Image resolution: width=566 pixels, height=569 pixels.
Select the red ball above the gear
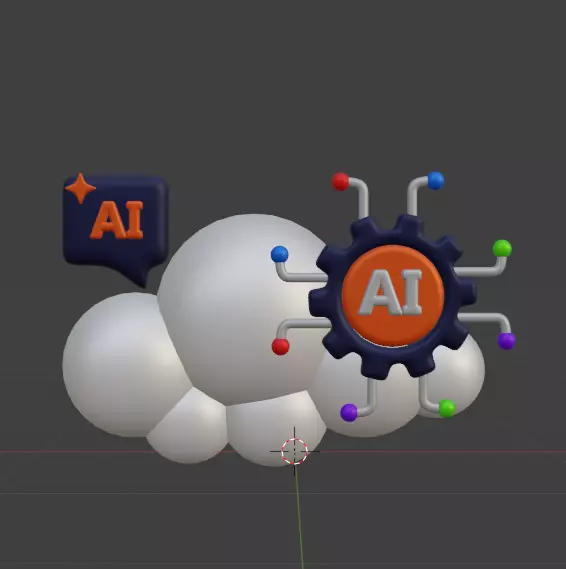coord(340,181)
